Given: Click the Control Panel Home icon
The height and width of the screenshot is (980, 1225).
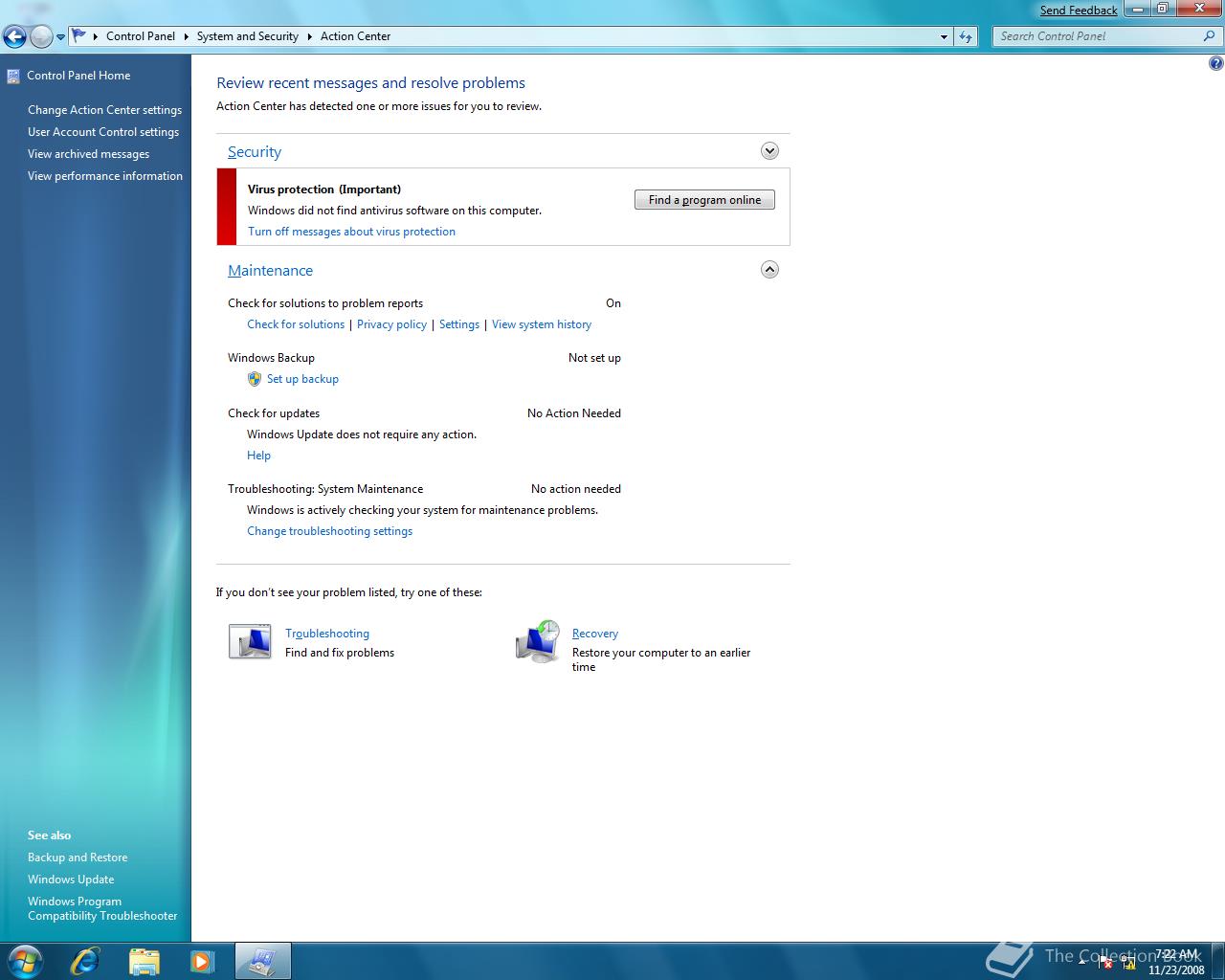Looking at the screenshot, I should [13, 76].
